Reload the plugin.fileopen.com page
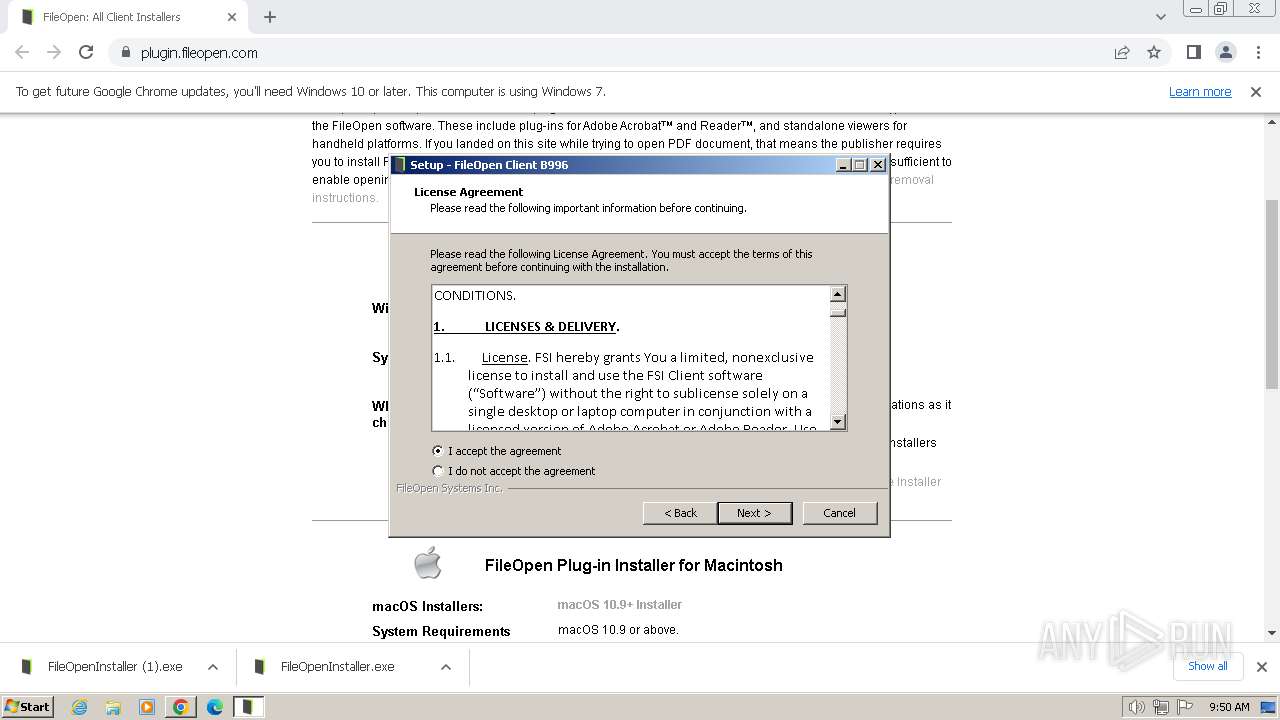Image resolution: width=1280 pixels, height=720 pixels. (x=86, y=53)
